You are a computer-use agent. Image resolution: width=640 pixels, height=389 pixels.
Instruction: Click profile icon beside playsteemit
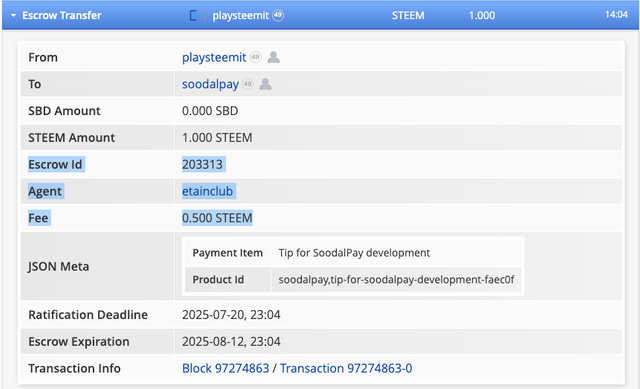click(x=273, y=57)
